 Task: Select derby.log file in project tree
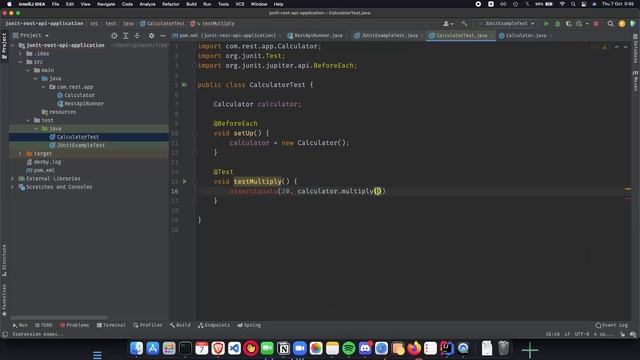[x=44, y=162]
